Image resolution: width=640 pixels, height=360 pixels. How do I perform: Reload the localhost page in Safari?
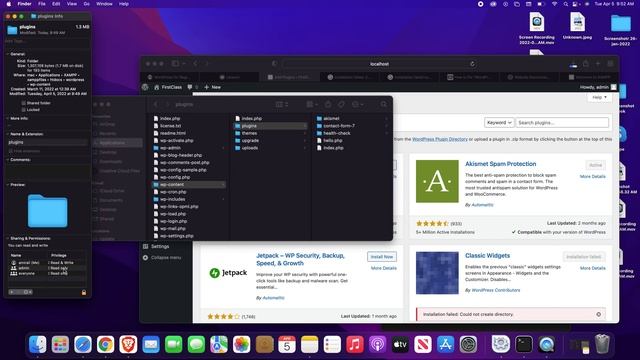point(472,64)
